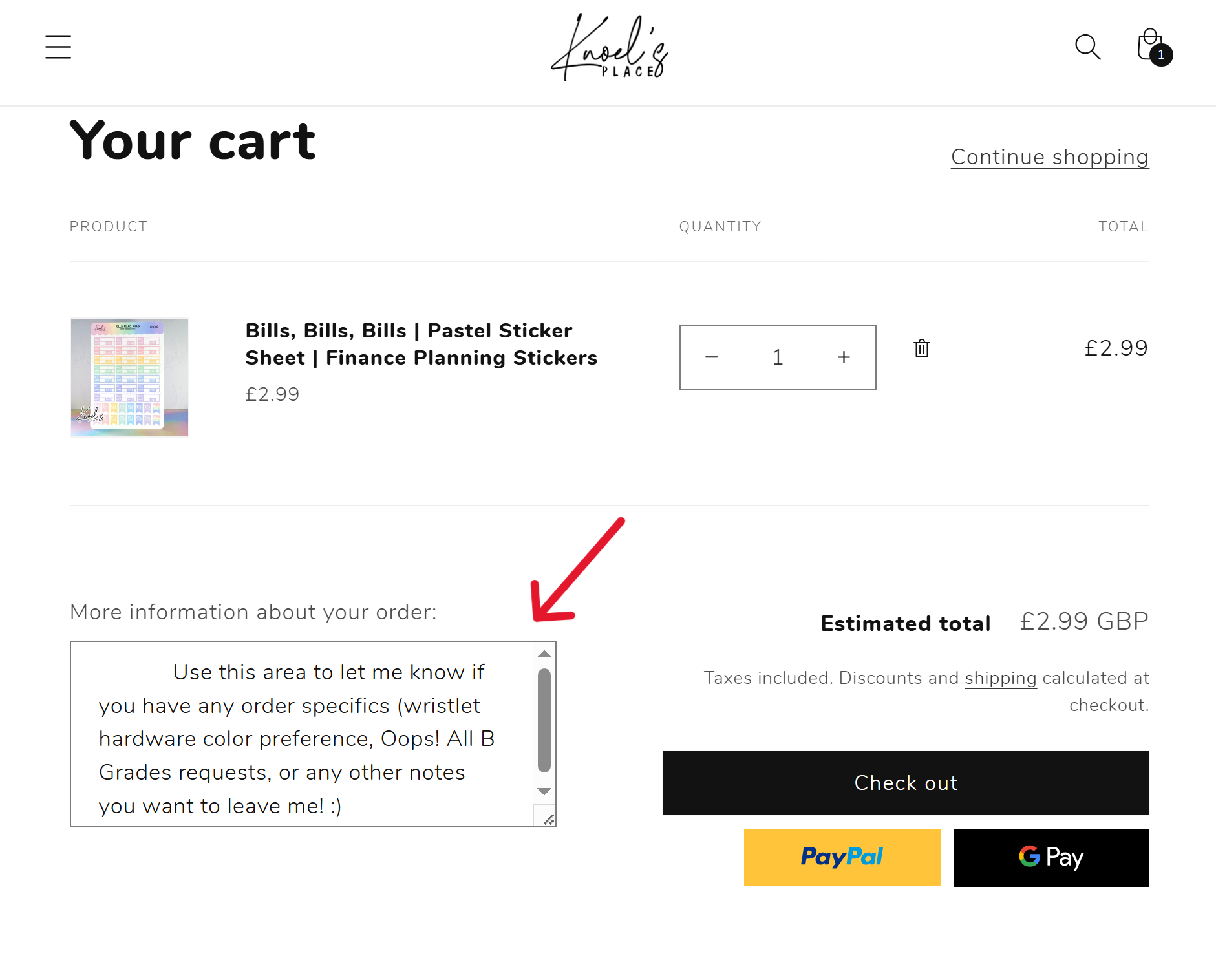Click the order notes scrollbar thumb

(544, 720)
